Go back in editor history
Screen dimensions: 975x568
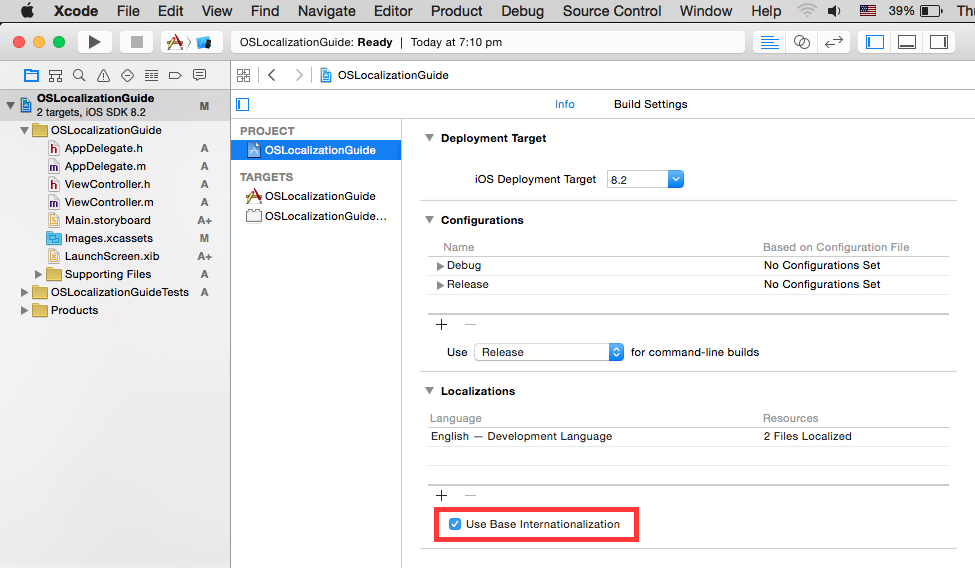[x=272, y=75]
